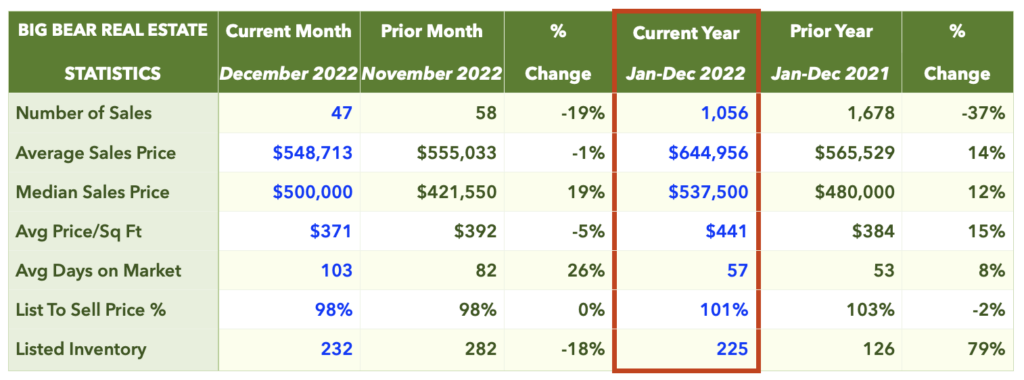Click the Average Sales Price row label
The image size is (1024, 380).
click(96, 153)
